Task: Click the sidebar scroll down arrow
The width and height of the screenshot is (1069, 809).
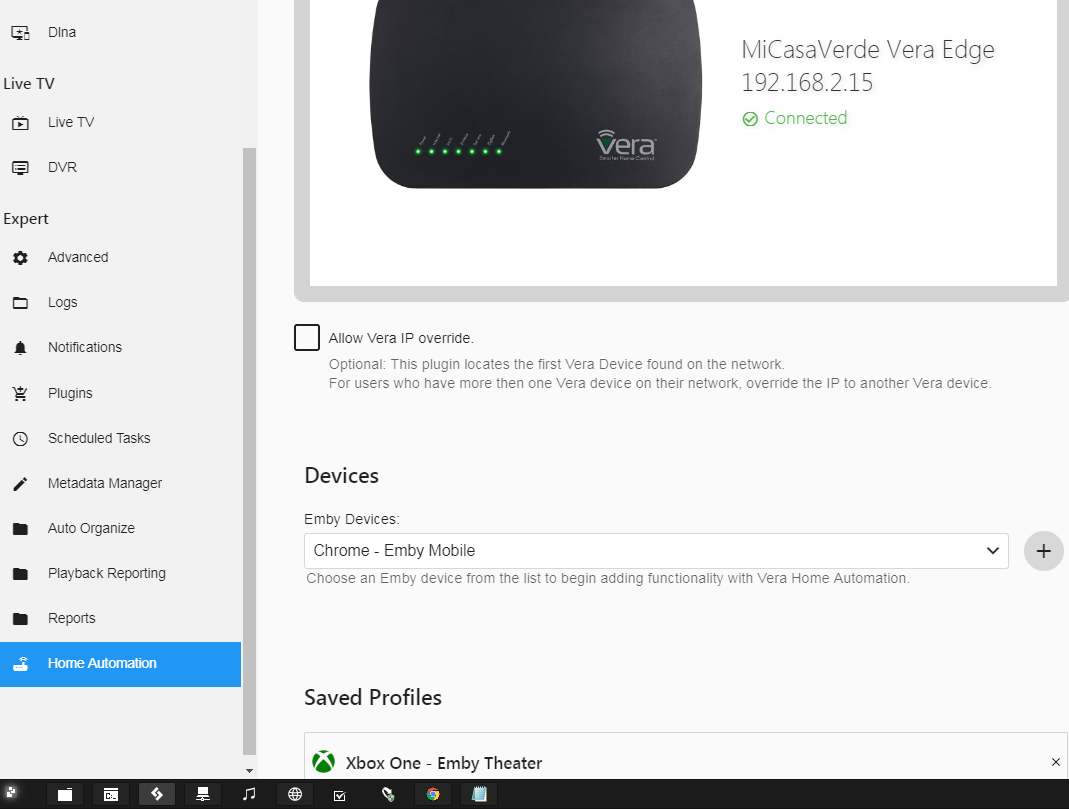Action: point(249,771)
